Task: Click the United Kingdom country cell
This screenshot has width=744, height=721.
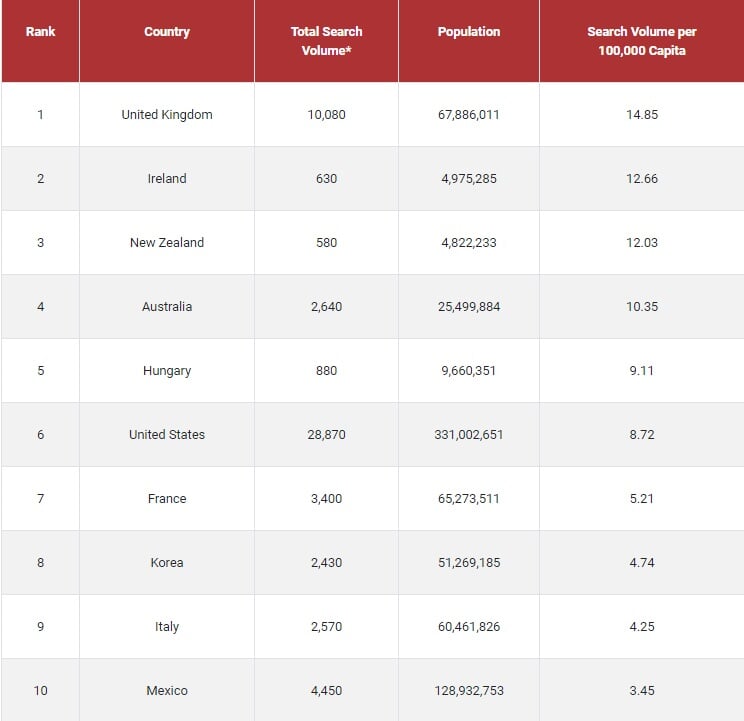Action: (167, 114)
